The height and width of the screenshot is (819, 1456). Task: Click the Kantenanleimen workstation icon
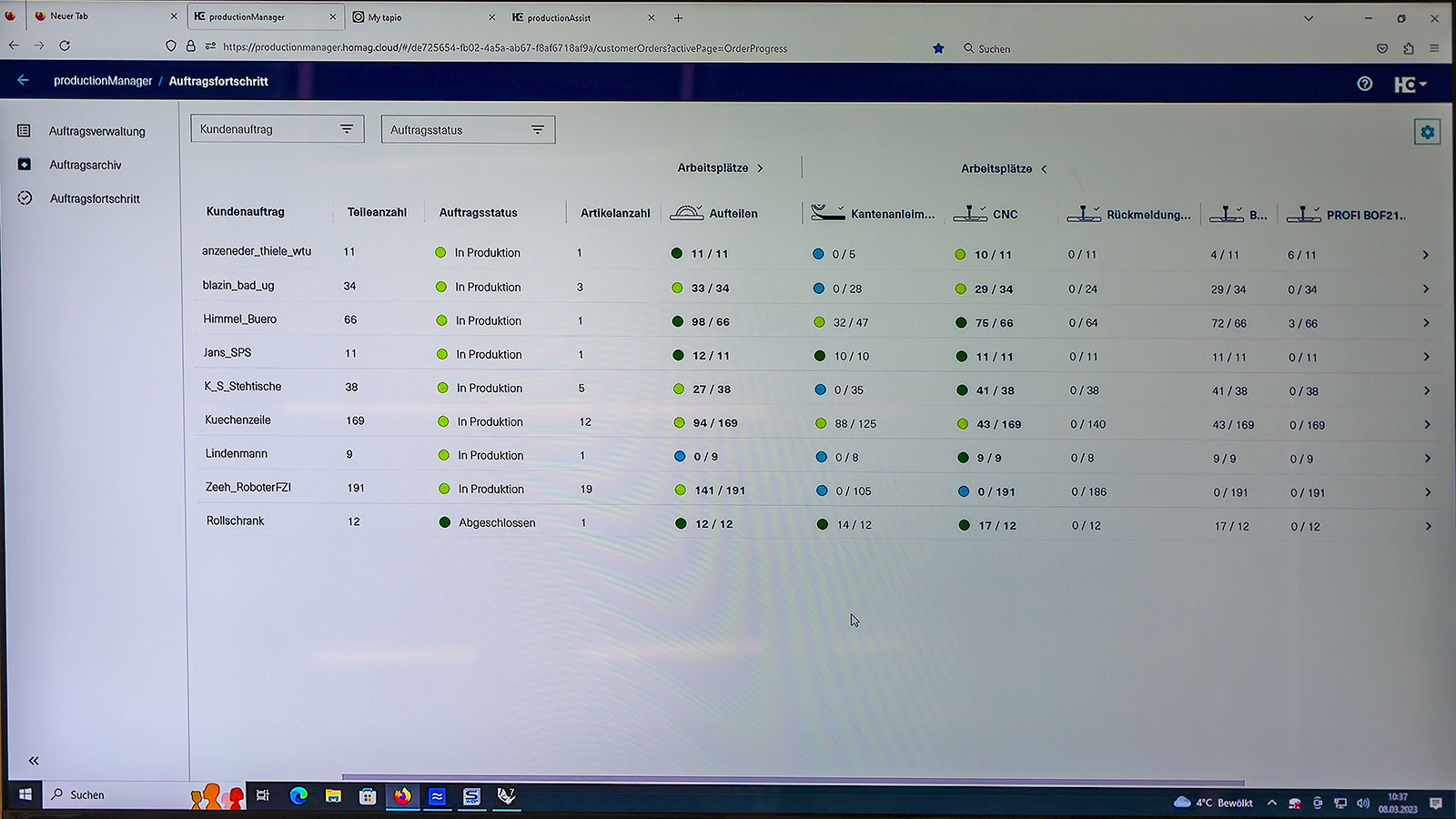[x=827, y=213]
